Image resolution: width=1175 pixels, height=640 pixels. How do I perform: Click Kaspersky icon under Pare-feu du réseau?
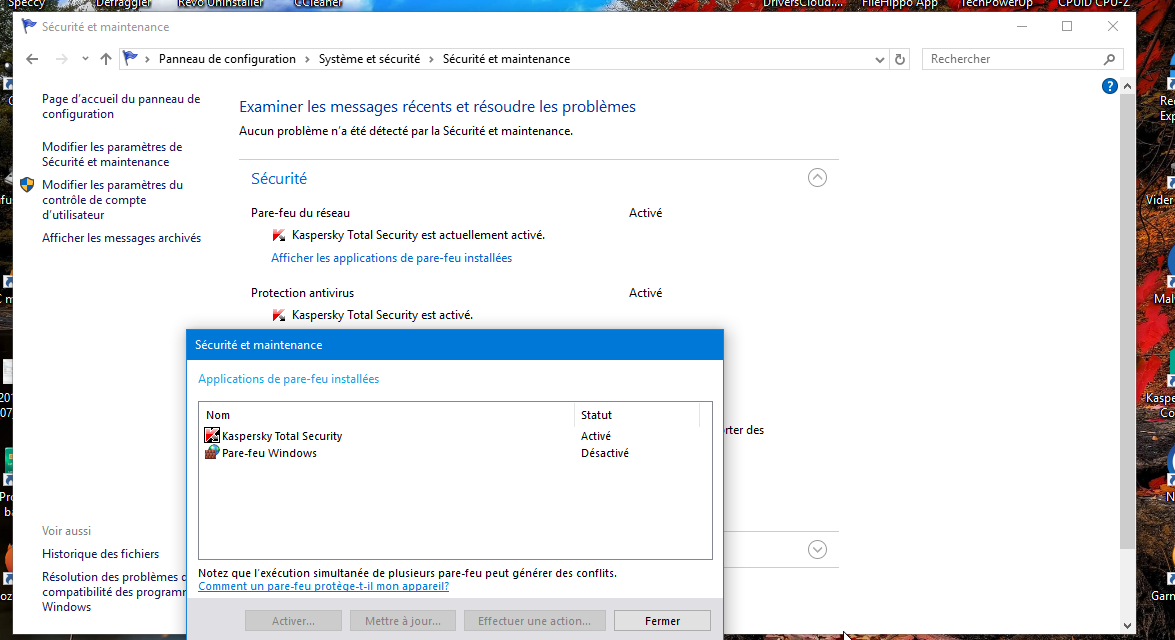tap(279, 235)
